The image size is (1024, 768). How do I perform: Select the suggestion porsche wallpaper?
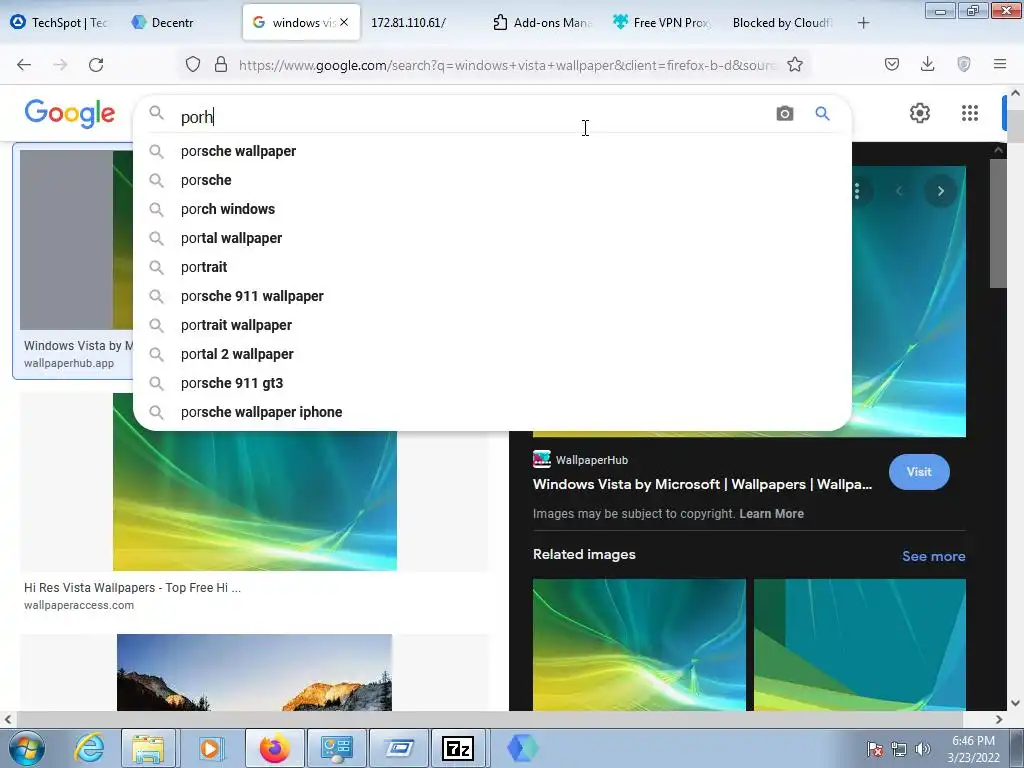pos(492,151)
